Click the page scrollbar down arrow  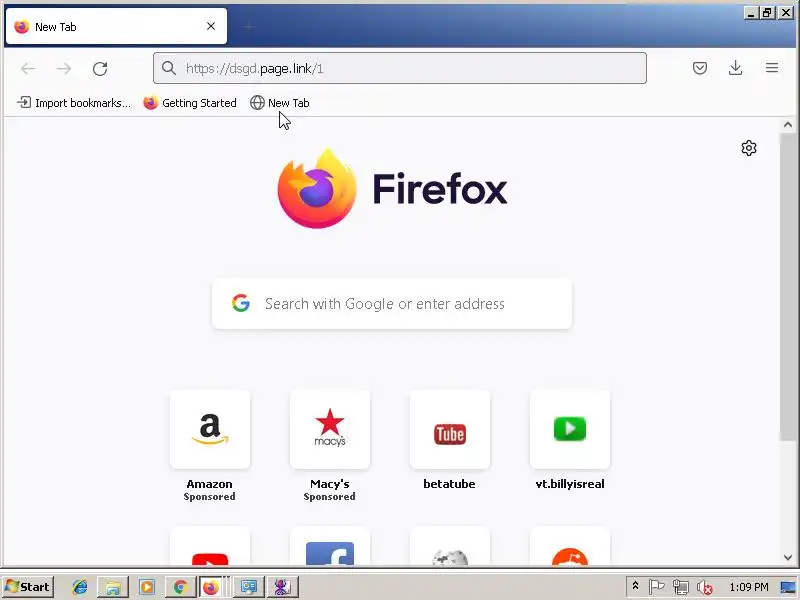(x=787, y=558)
